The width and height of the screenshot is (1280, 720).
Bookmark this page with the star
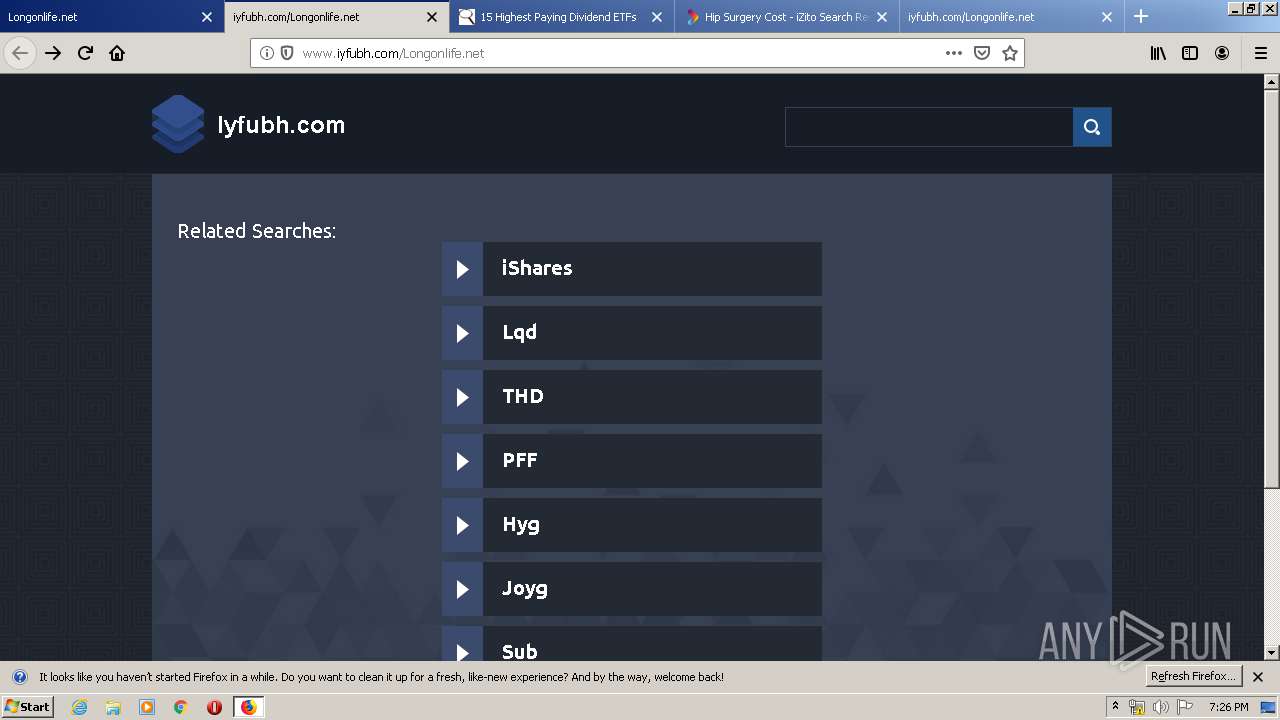click(x=1010, y=53)
